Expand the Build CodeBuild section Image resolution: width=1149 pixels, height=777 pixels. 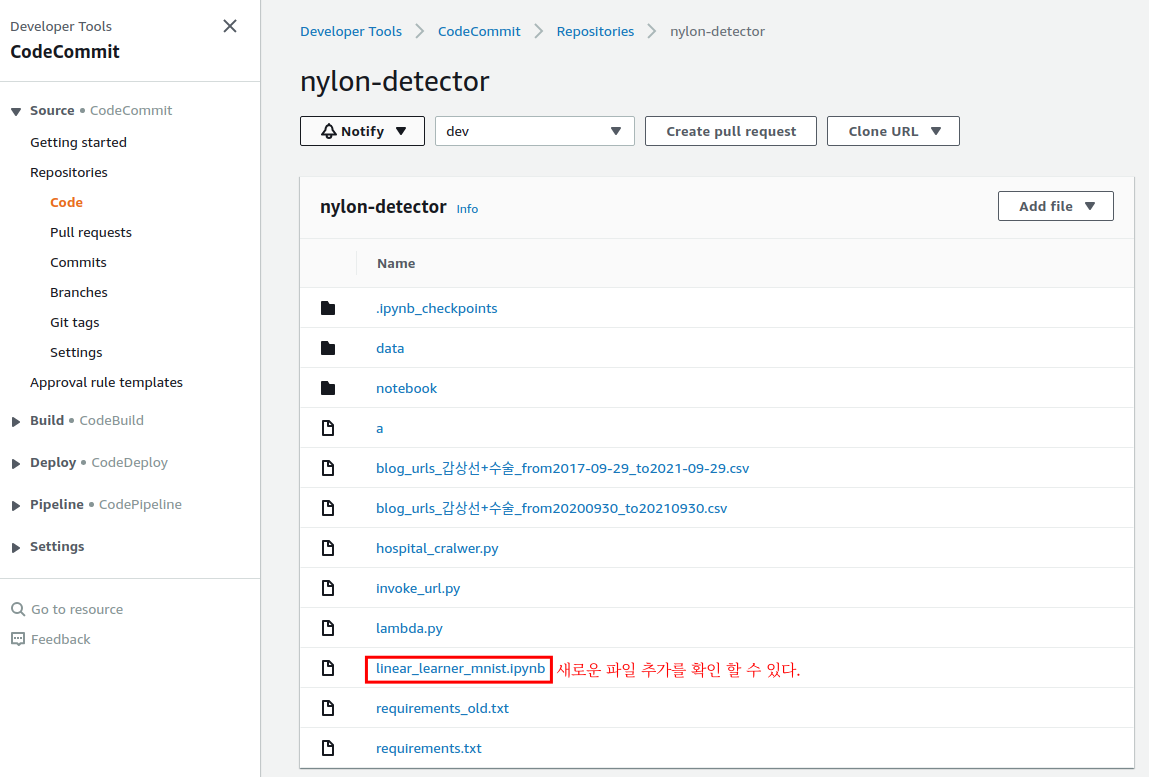pyautogui.click(x=16, y=421)
